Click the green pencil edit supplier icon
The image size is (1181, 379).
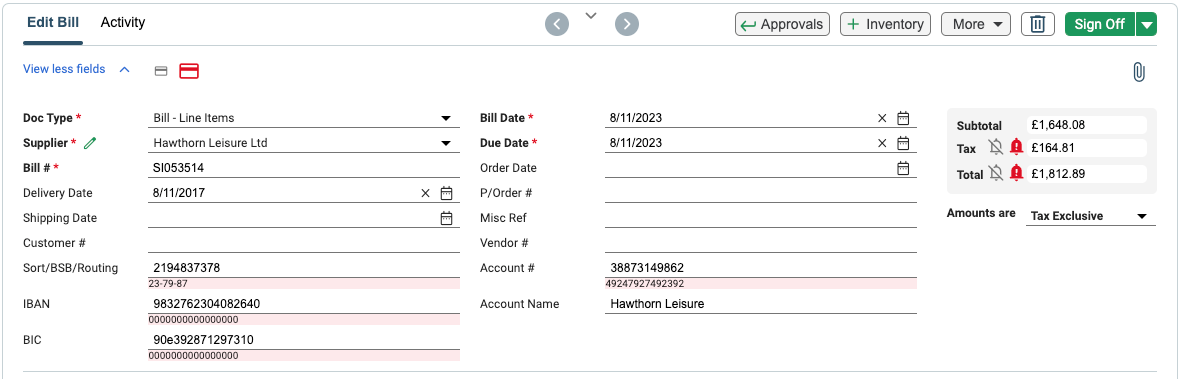pos(90,142)
